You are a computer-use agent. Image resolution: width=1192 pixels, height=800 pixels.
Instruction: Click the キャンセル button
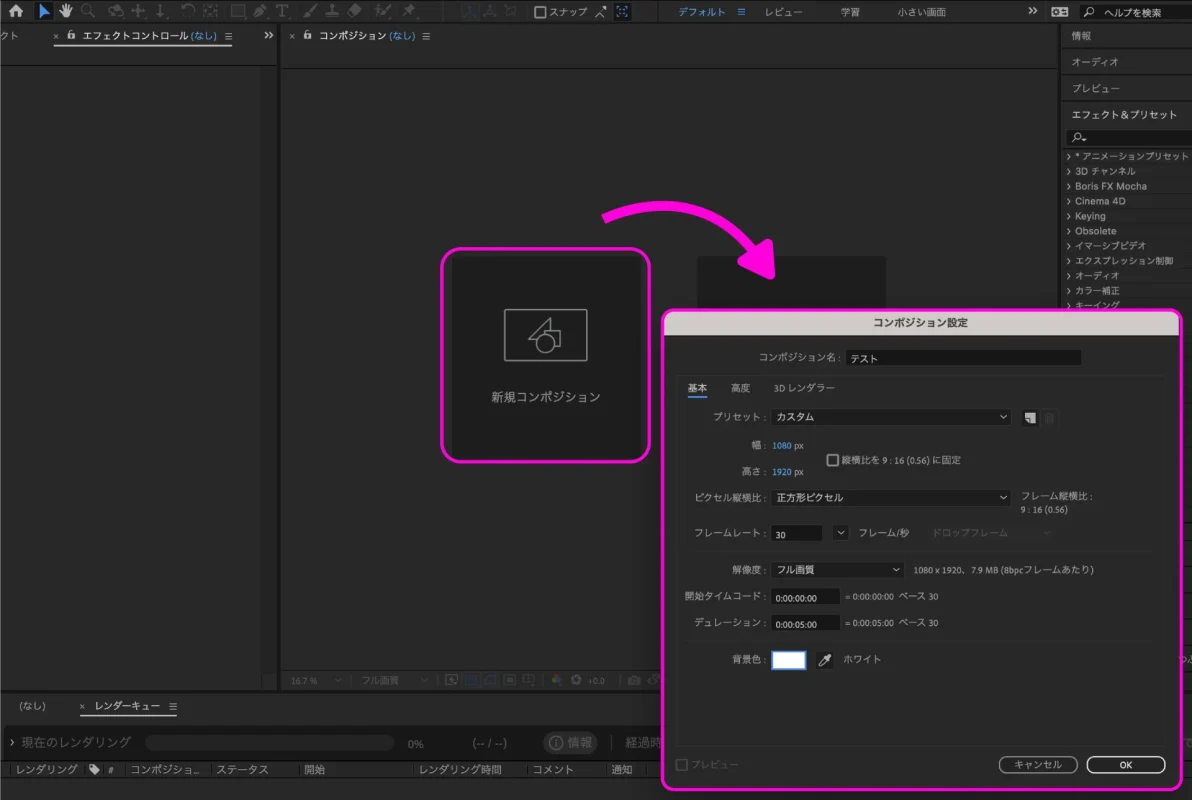tap(1038, 765)
